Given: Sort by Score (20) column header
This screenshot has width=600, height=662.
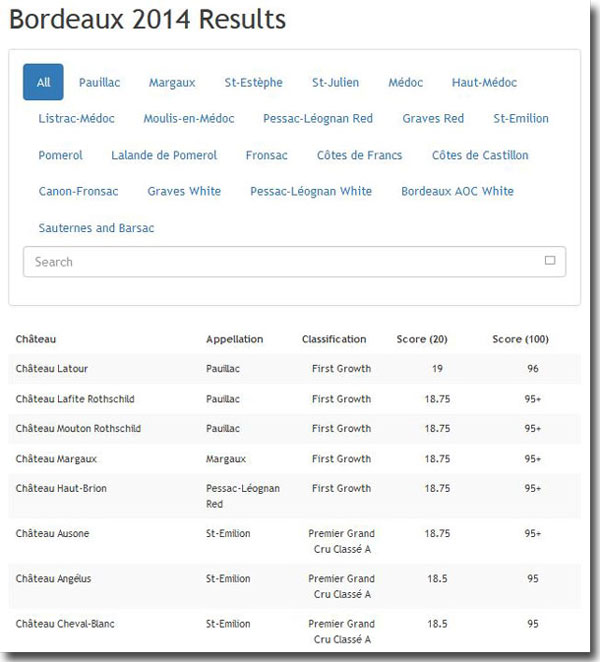Looking at the screenshot, I should (422, 339).
